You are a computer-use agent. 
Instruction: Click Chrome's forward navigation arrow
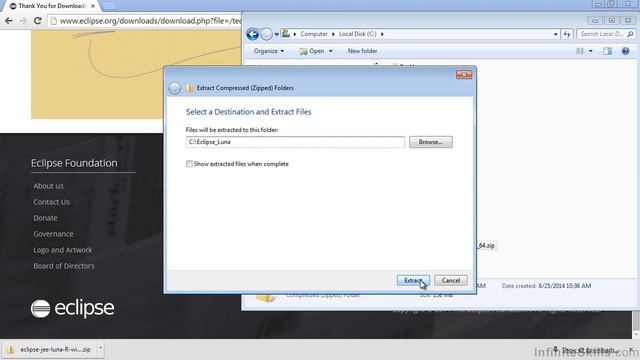pyautogui.click(x=23, y=20)
